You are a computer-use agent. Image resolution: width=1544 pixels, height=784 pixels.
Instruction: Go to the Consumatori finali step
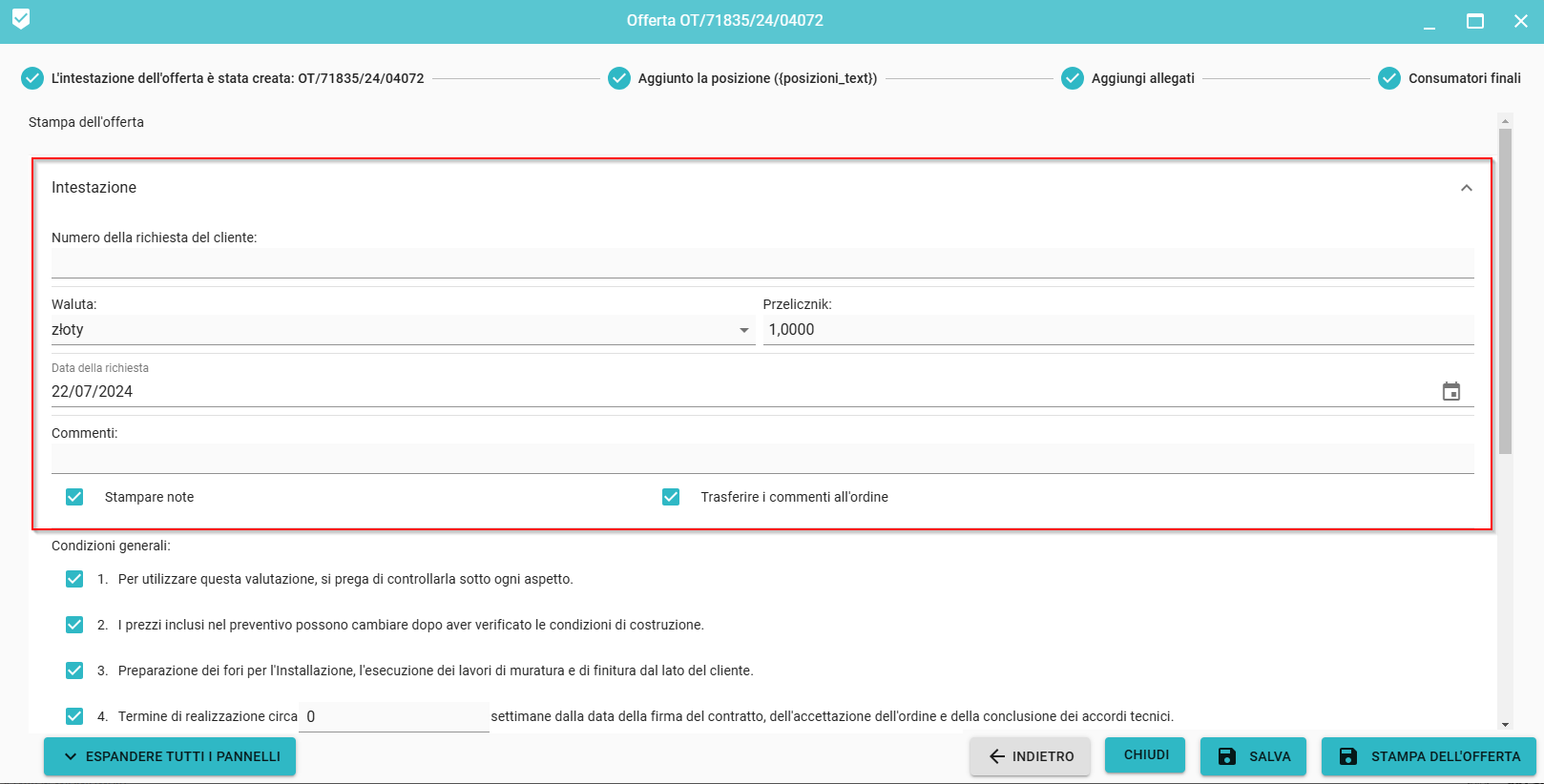click(1464, 78)
